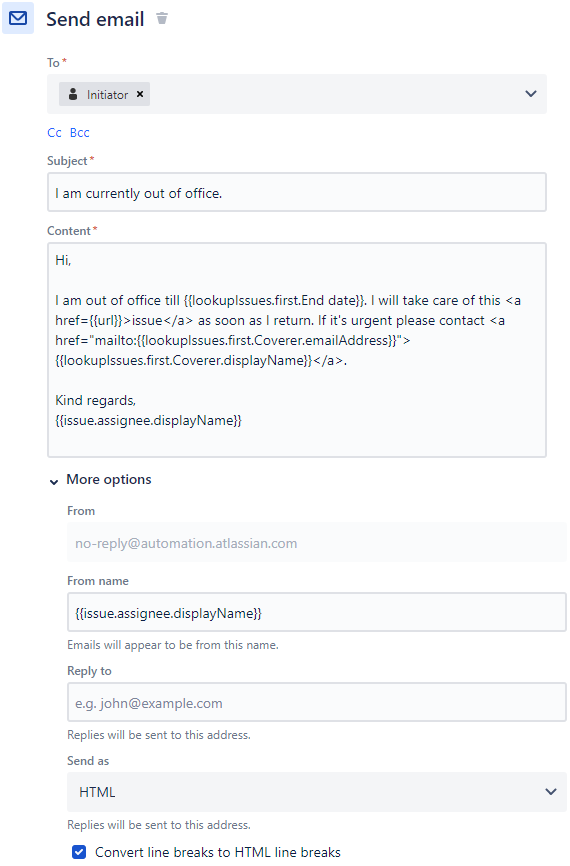Click the disabled From address field
This screenshot has height=866, width=570.
[x=316, y=543]
